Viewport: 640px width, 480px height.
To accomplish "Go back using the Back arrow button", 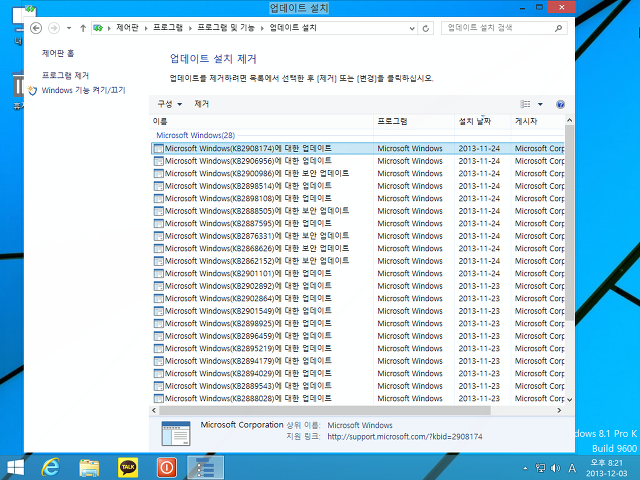I will pos(36,28).
